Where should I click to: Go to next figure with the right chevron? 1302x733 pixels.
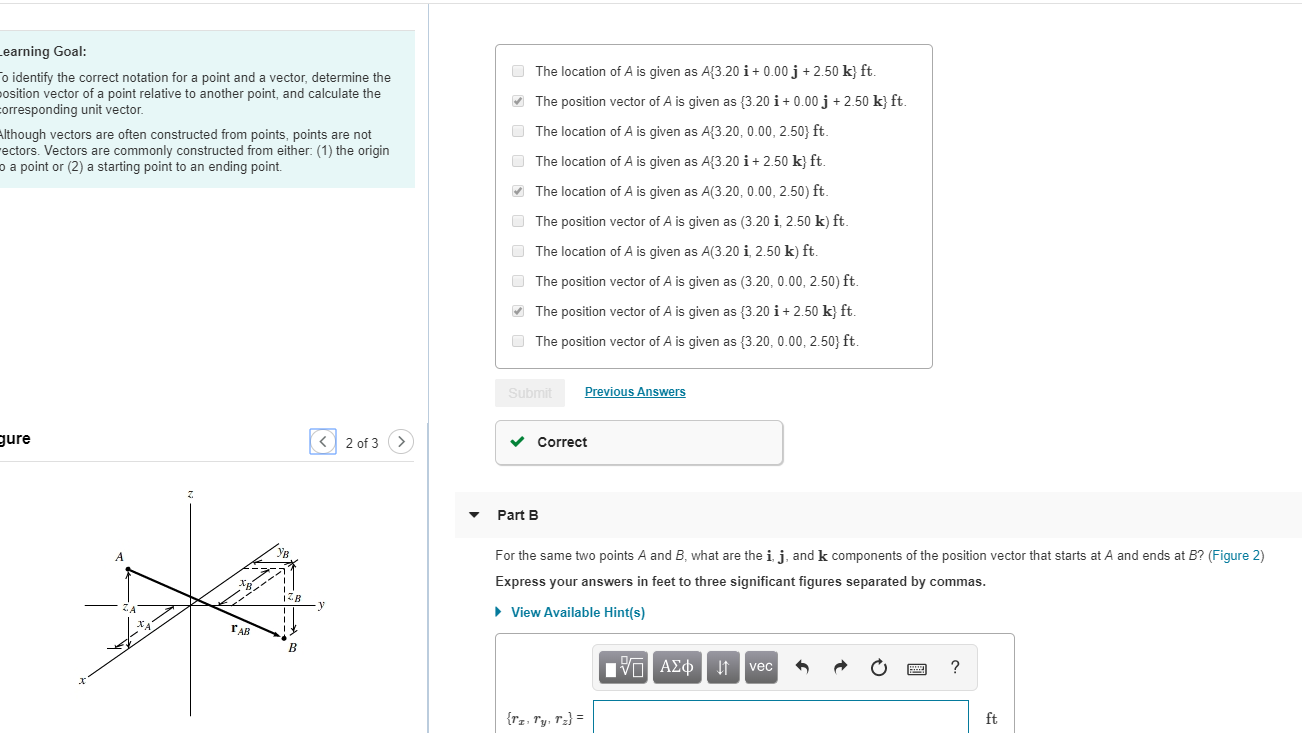tap(400, 441)
